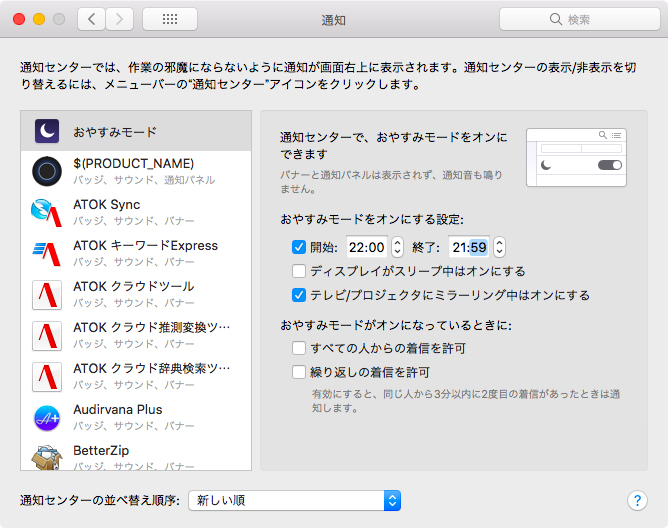Image resolution: width=668 pixels, height=528 pixels.
Task: Click the Audirvana Plus app icon
Action: [47, 418]
